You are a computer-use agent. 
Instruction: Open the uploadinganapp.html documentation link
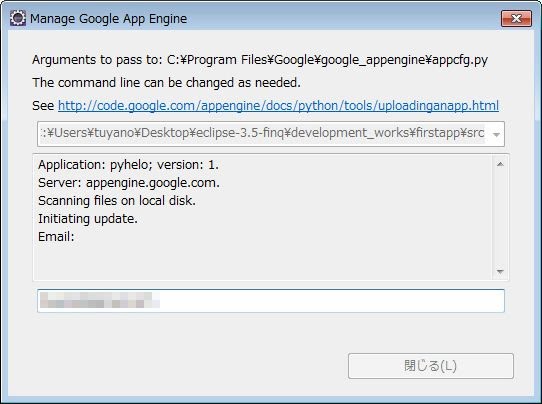(278, 105)
